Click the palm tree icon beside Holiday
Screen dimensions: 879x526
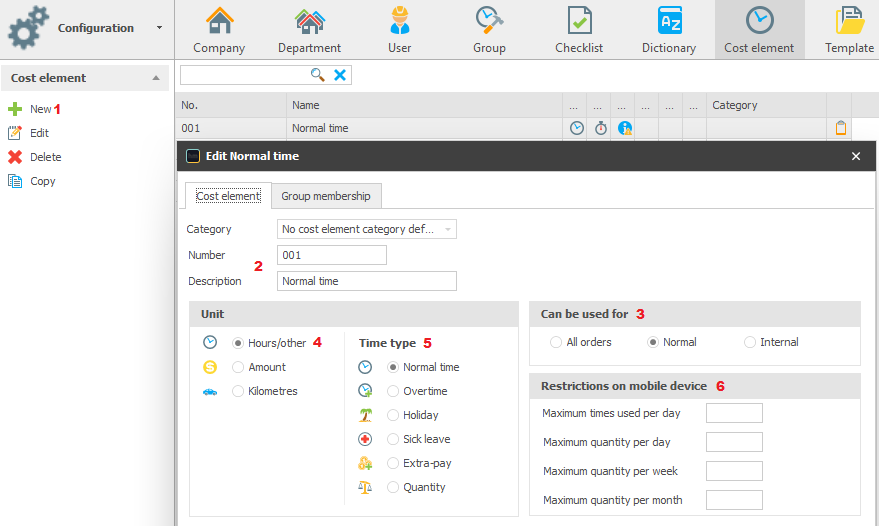coord(366,415)
